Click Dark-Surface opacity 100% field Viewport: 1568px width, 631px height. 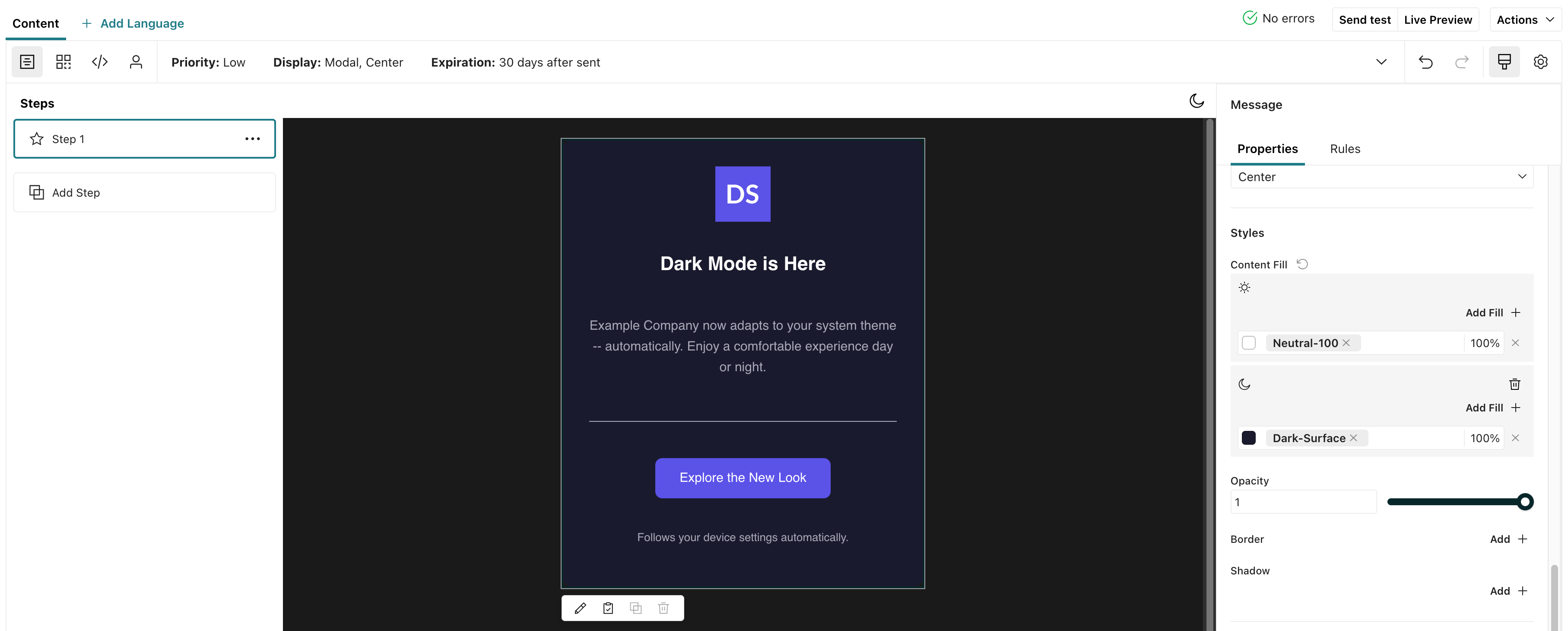click(x=1484, y=438)
